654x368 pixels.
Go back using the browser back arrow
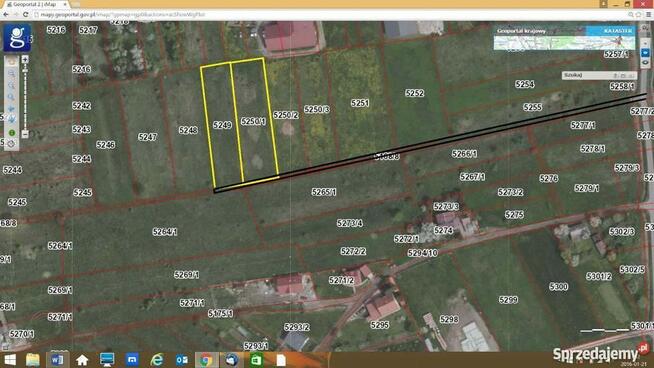[6, 15]
